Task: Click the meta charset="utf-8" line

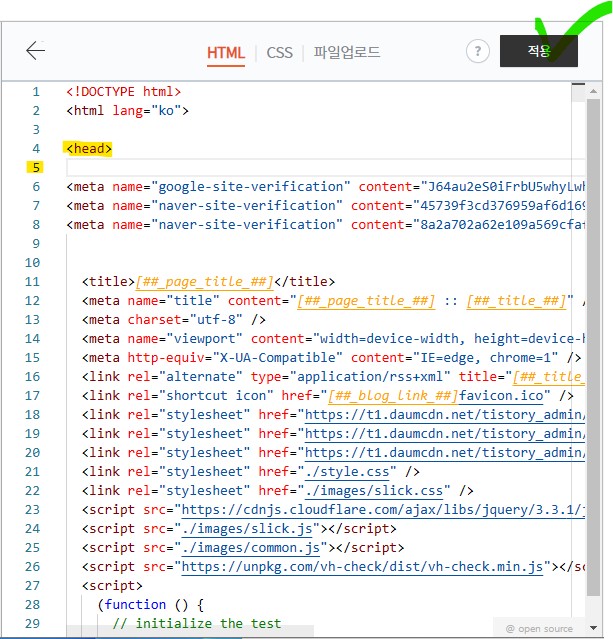Action: point(174,320)
